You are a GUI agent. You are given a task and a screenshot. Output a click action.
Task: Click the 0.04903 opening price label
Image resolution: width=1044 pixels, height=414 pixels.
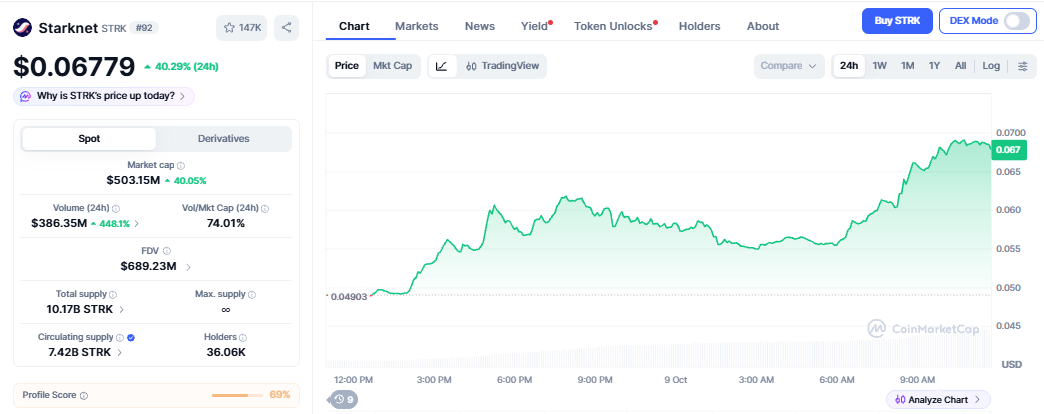click(349, 296)
